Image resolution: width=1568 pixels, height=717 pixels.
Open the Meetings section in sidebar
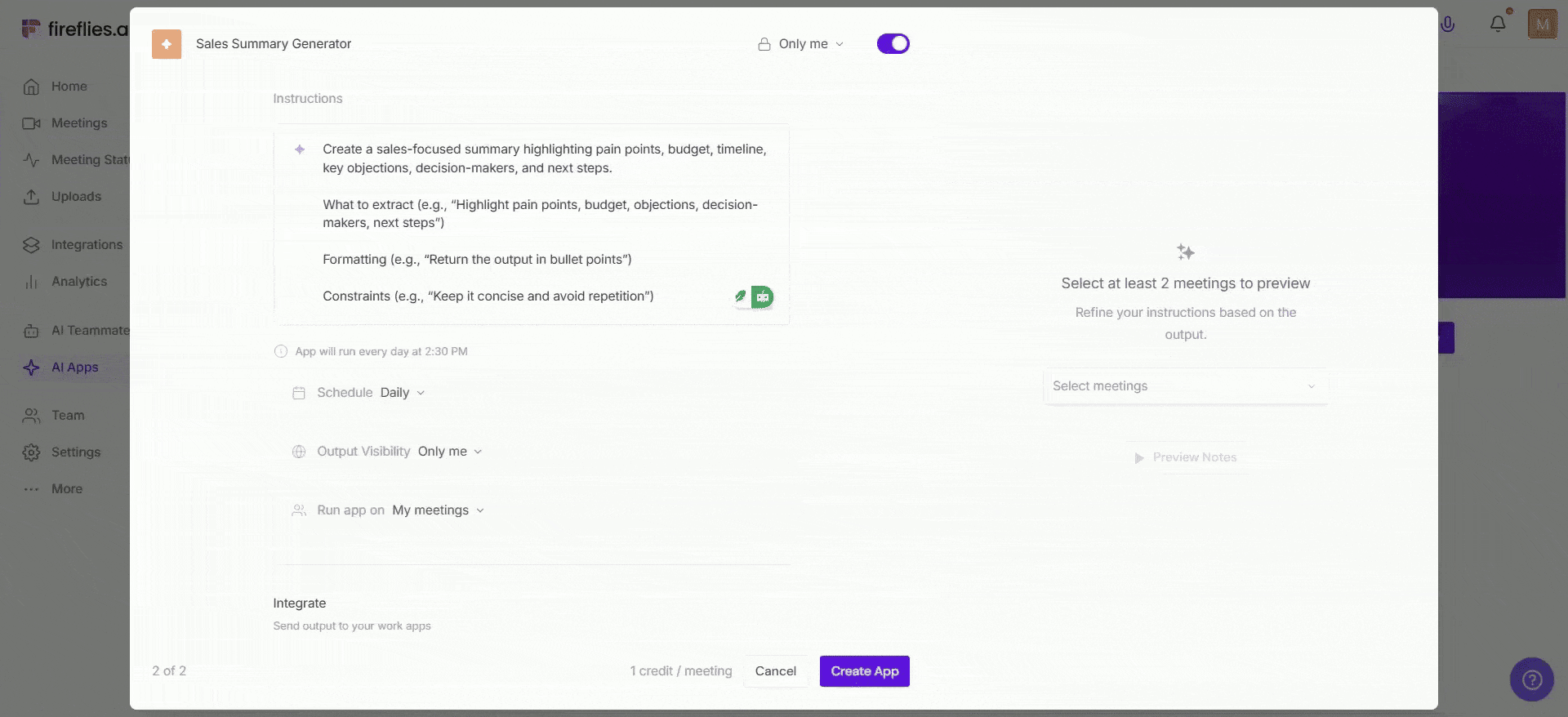tap(79, 122)
